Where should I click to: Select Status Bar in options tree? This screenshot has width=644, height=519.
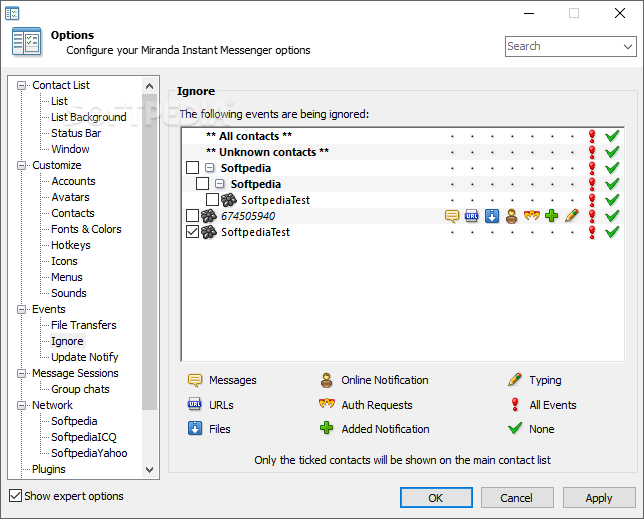(76, 133)
